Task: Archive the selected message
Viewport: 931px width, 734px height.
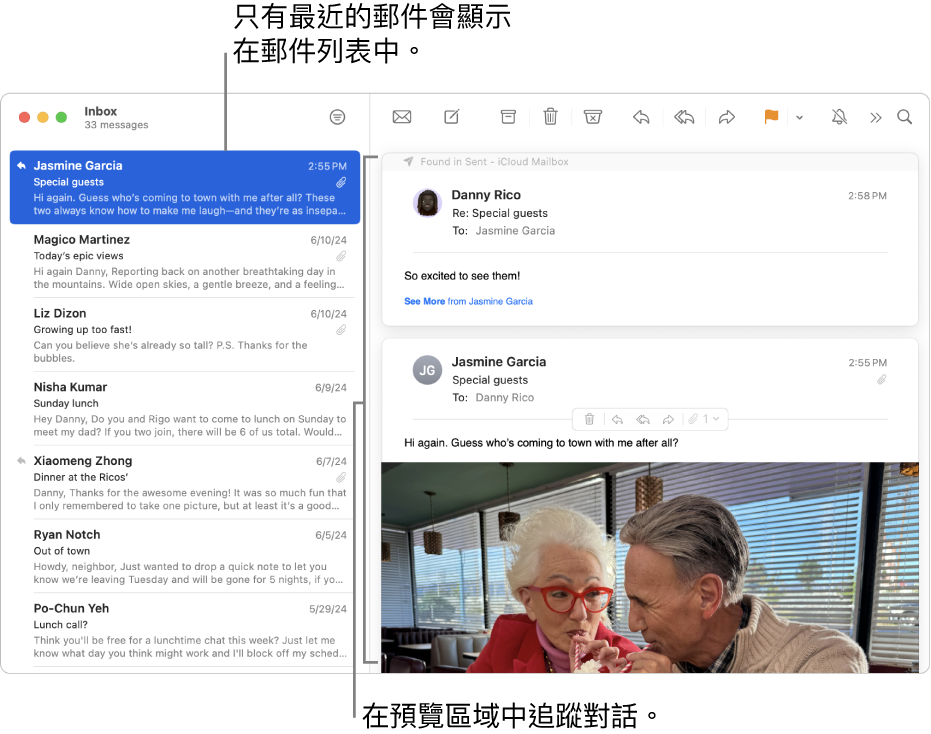Action: click(508, 117)
